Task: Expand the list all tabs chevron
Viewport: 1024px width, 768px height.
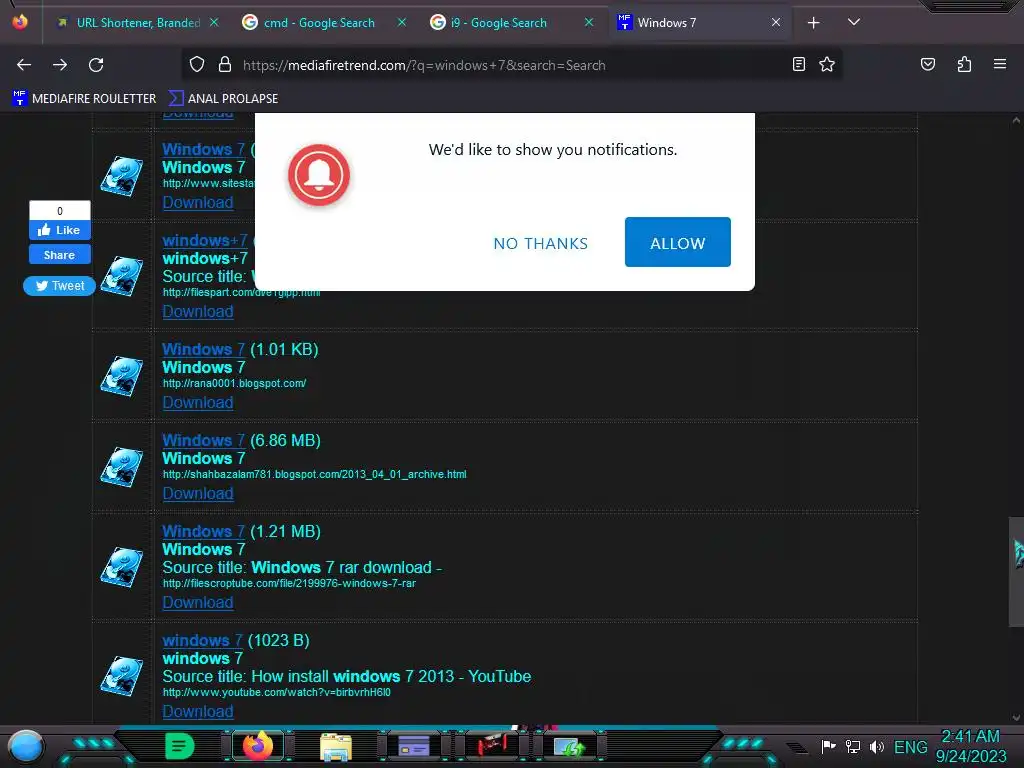Action: (854, 22)
